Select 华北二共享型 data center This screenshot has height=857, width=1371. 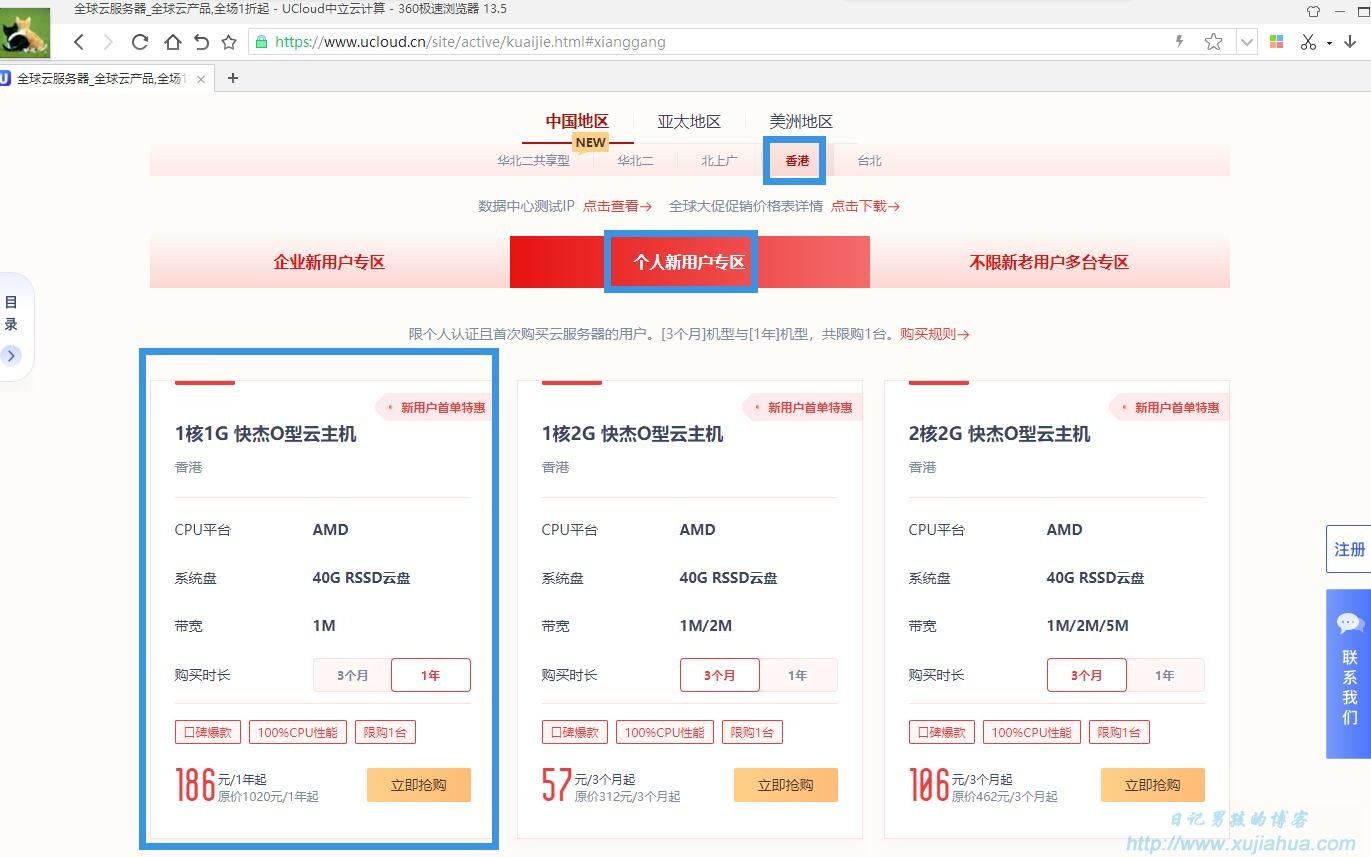533,161
